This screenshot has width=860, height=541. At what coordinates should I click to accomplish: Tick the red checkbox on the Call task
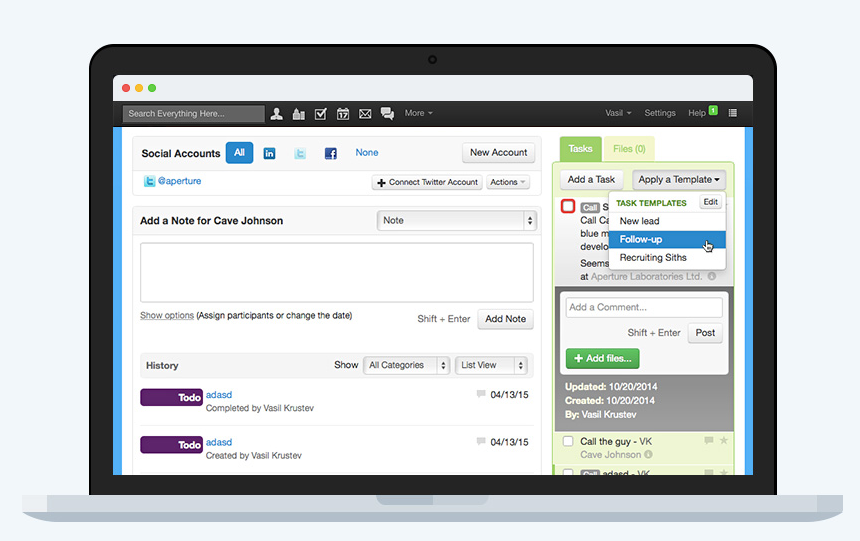[x=568, y=206]
